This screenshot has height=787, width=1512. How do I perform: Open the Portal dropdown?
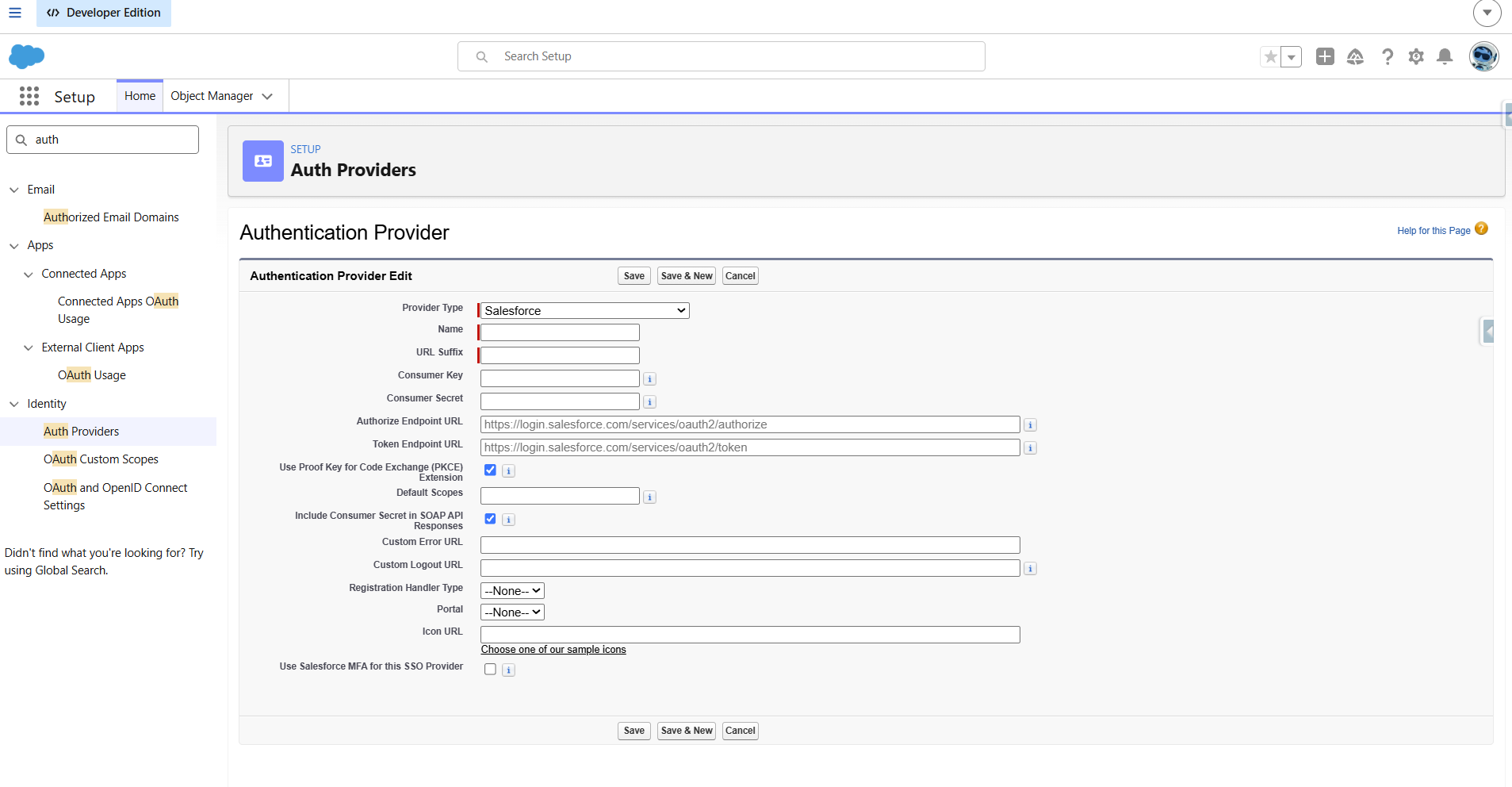click(x=512, y=612)
